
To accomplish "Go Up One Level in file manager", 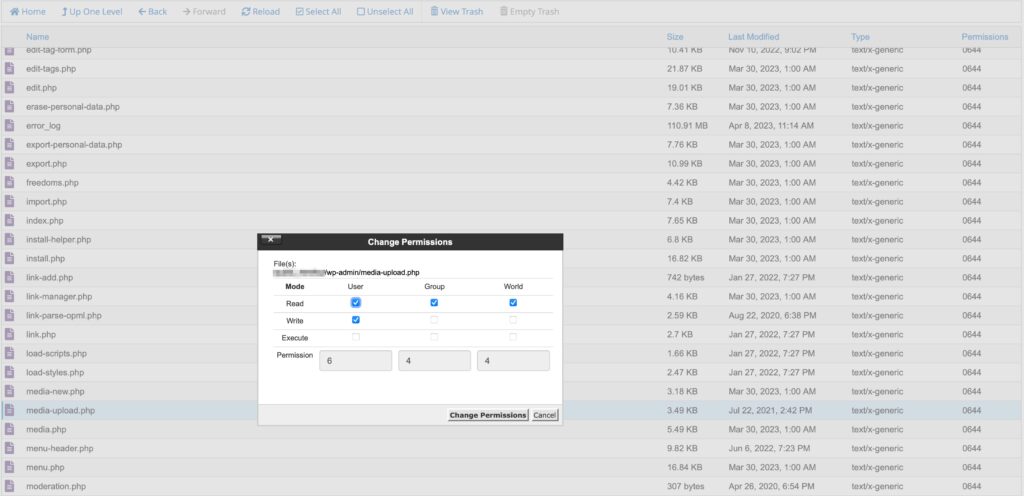I will point(92,12).
